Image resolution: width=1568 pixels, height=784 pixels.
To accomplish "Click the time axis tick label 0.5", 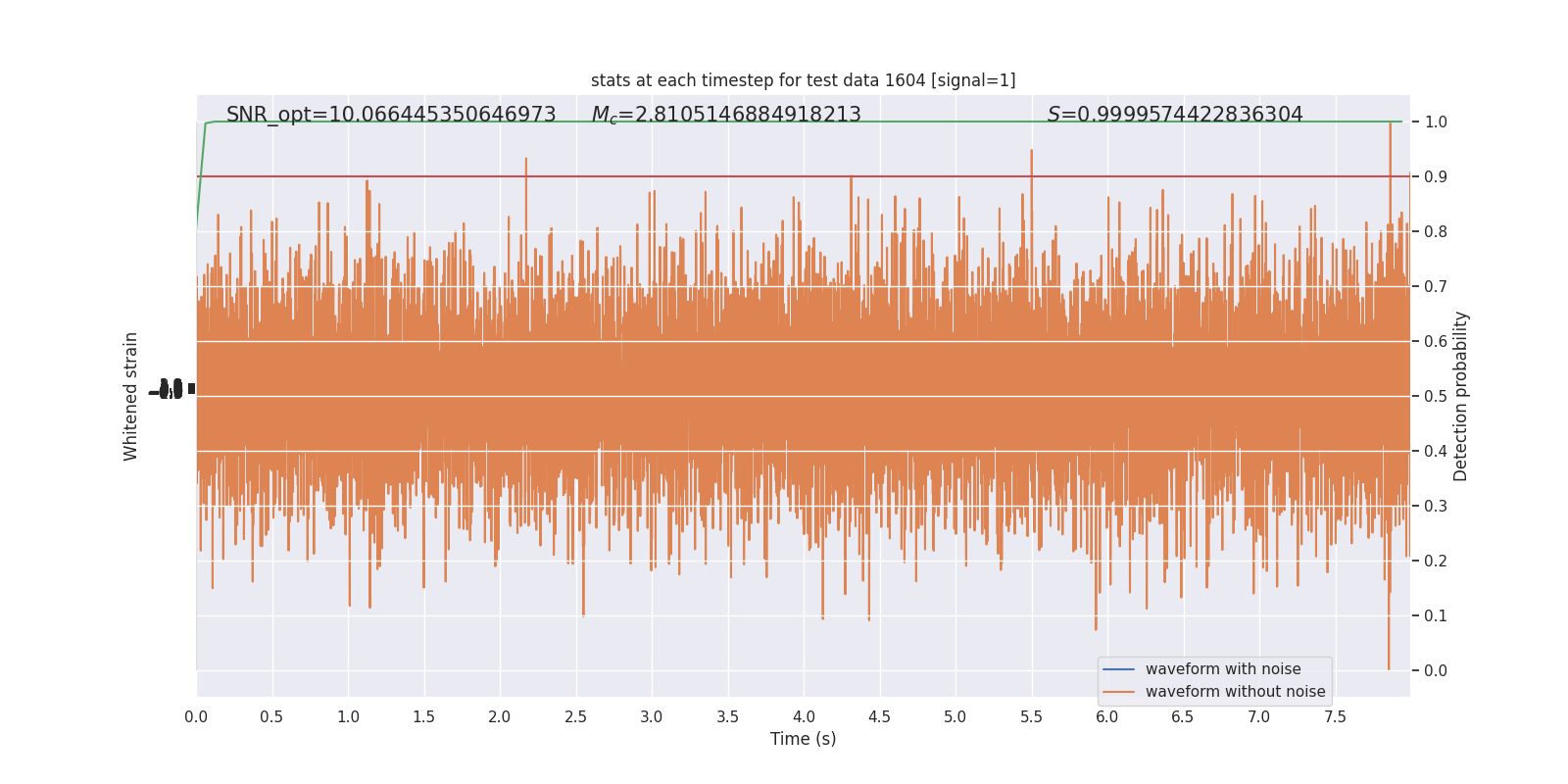I will [x=272, y=716].
